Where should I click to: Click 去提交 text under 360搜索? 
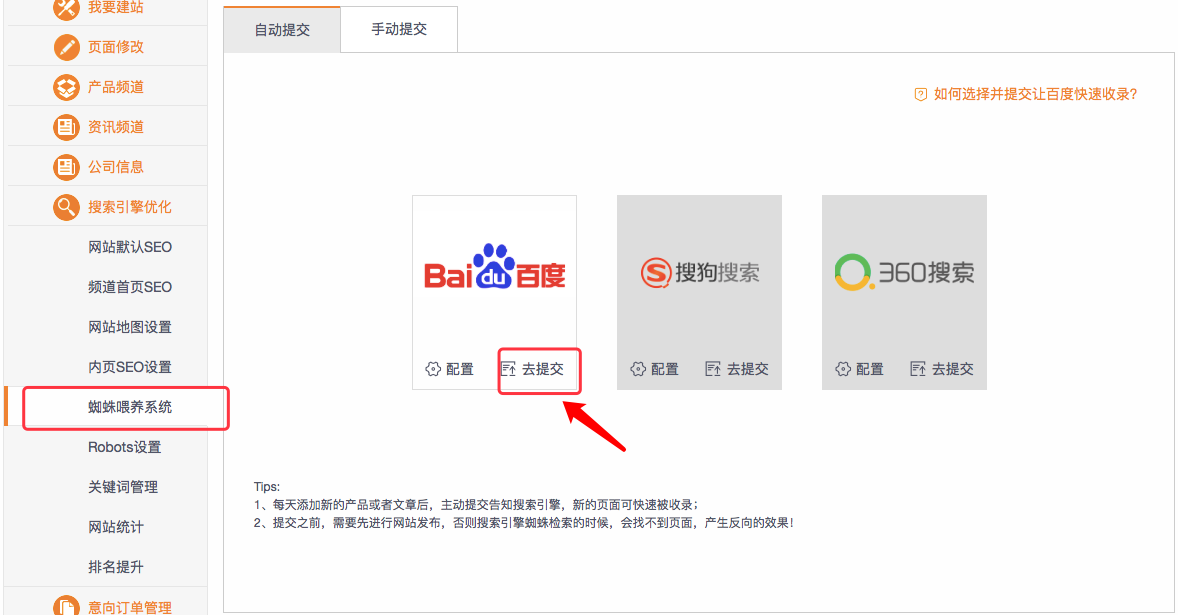(953, 369)
